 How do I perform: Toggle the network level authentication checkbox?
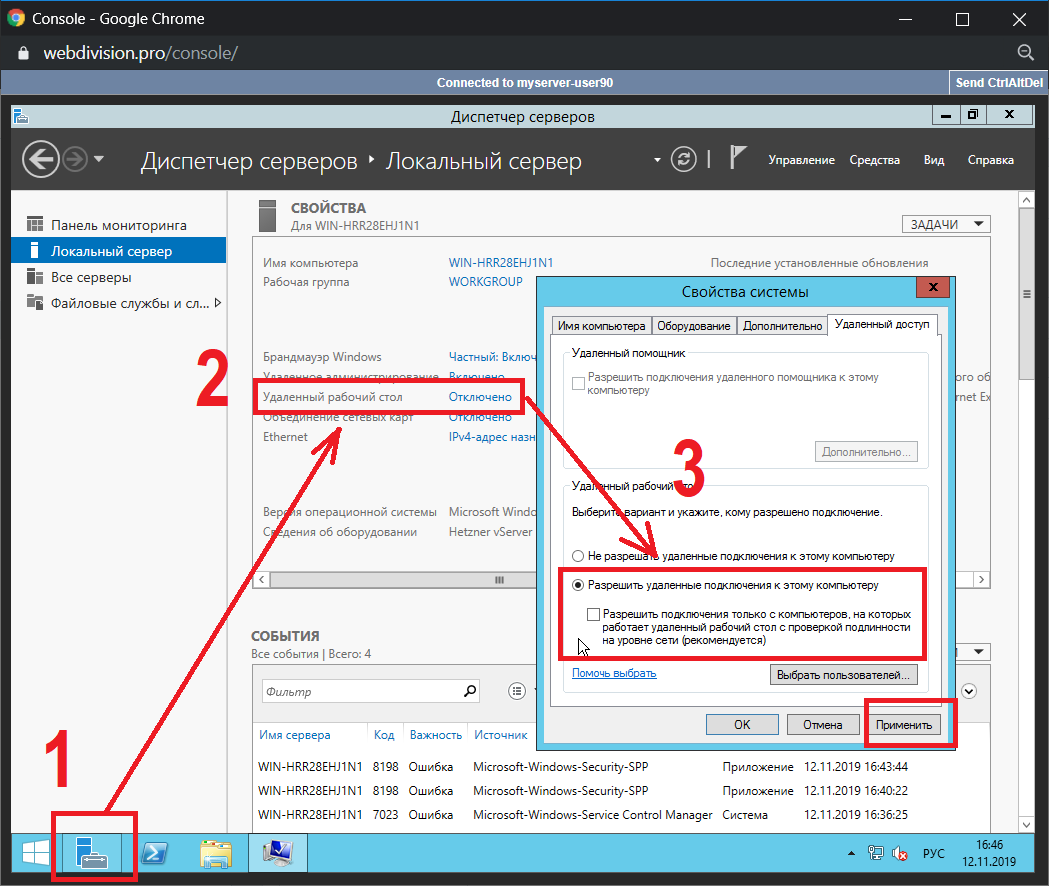pyautogui.click(x=594, y=614)
